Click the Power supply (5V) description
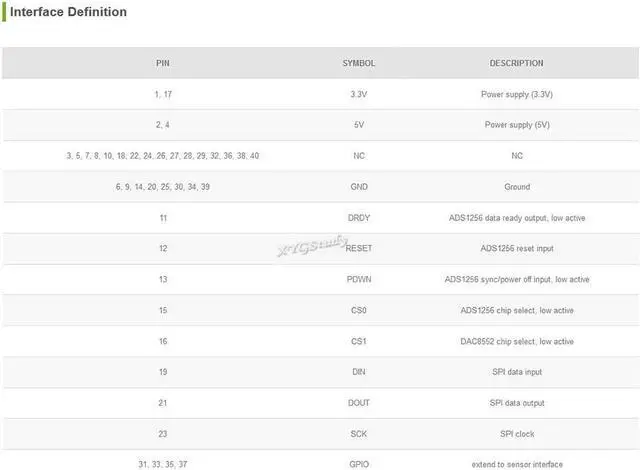This screenshot has height=470, width=640. (x=517, y=125)
